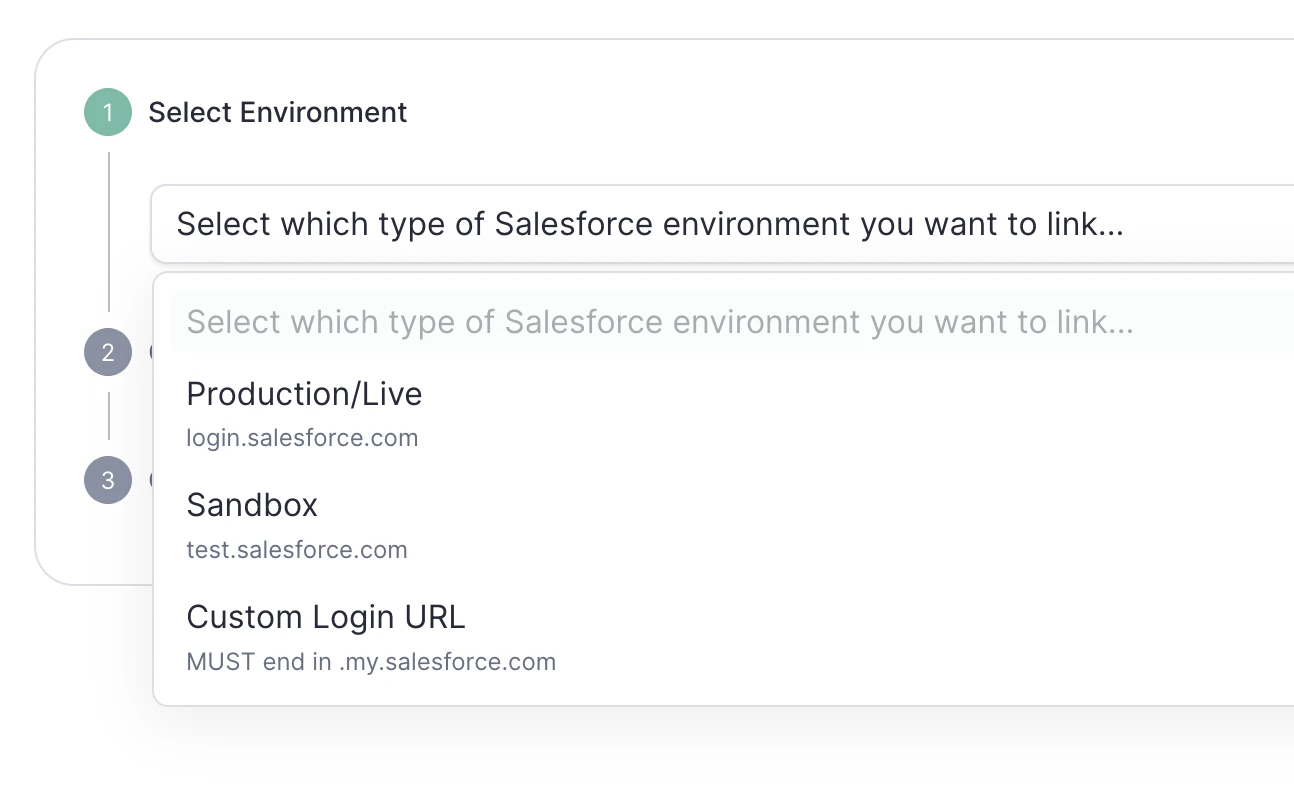Click the partially hidden step 3 label
Screen dimensions: 1294x790
pyautogui.click(x=151, y=480)
